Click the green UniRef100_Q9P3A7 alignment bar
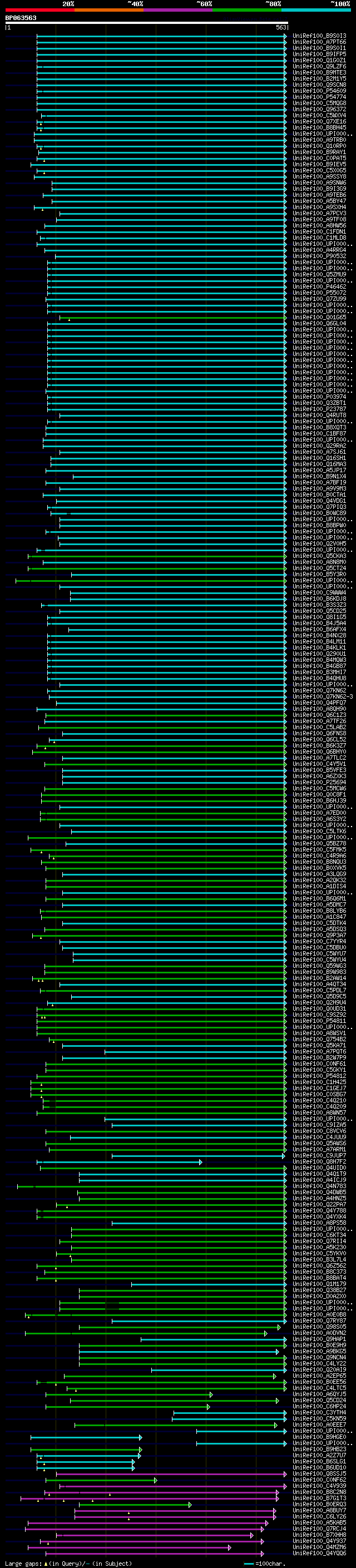Viewport: 356px width, 1568px height. [159, 936]
